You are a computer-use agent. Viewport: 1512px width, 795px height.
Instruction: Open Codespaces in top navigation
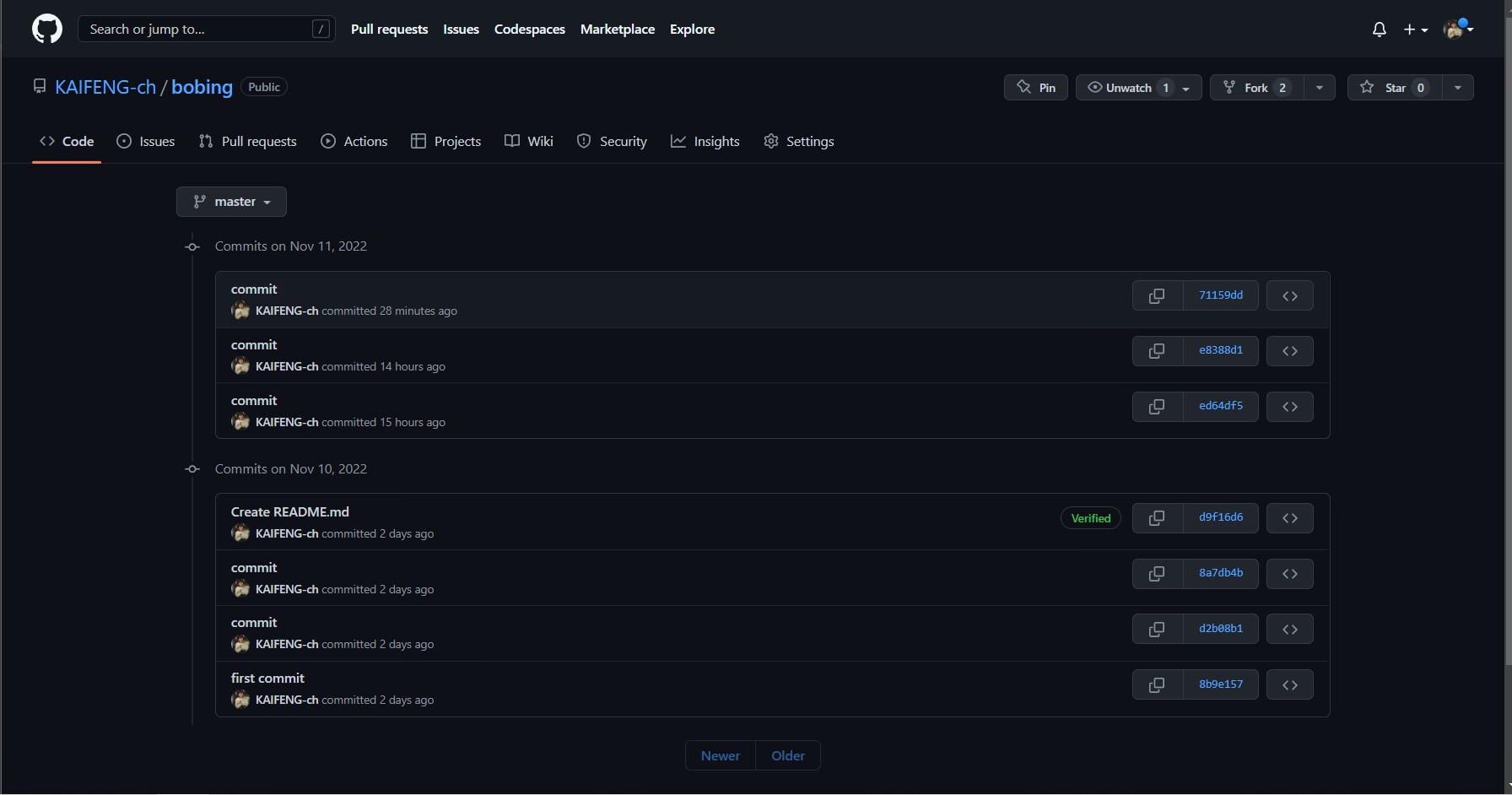(529, 29)
